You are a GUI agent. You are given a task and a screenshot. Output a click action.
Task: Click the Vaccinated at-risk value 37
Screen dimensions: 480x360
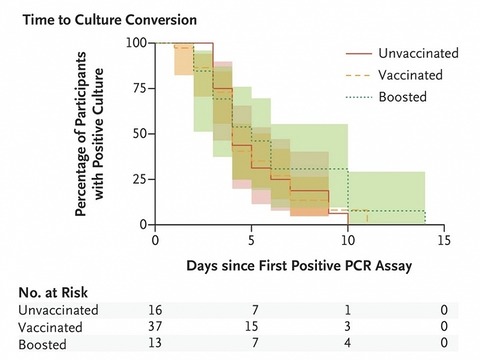point(155,326)
